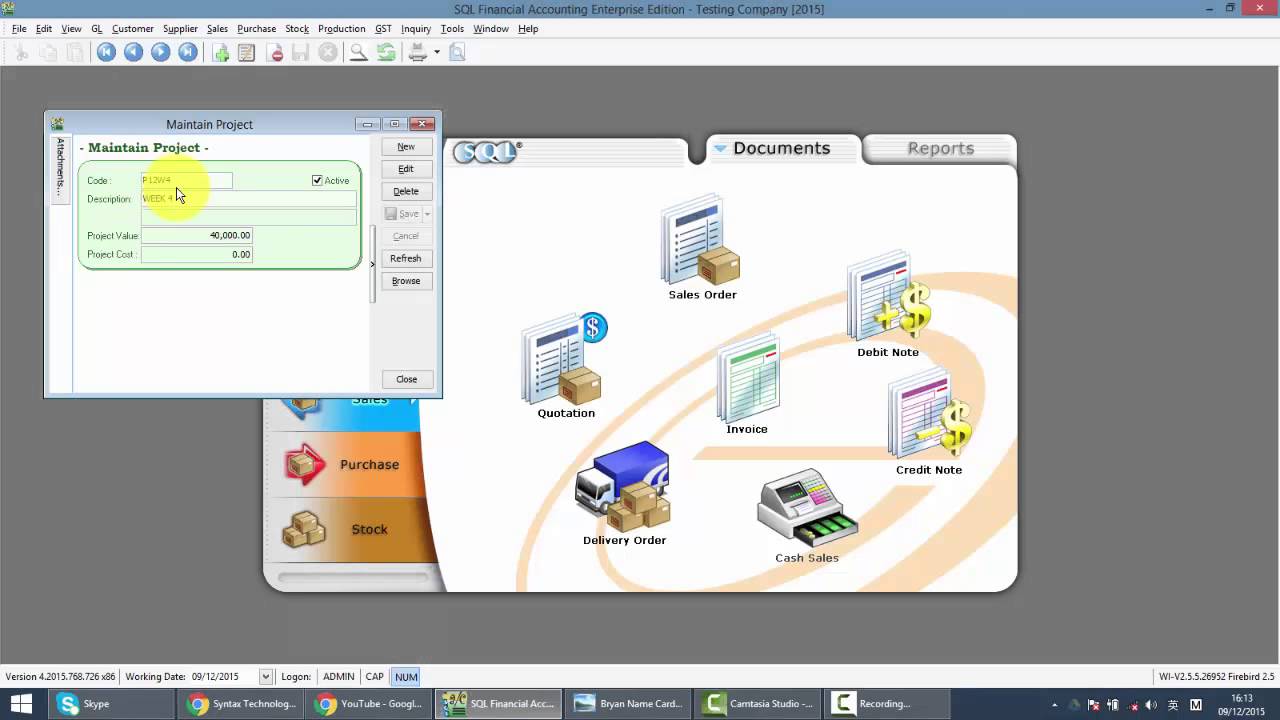Click the edit record toolbar icon
The height and width of the screenshot is (720, 1280).
246,53
